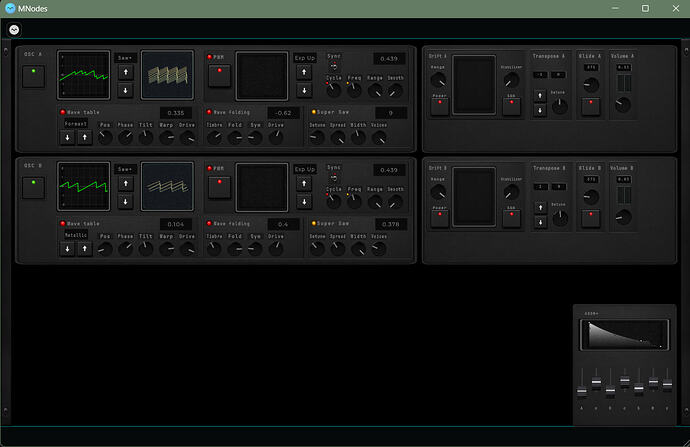Click the Glide A knob
This screenshot has height=447, width=690.
[x=591, y=85]
